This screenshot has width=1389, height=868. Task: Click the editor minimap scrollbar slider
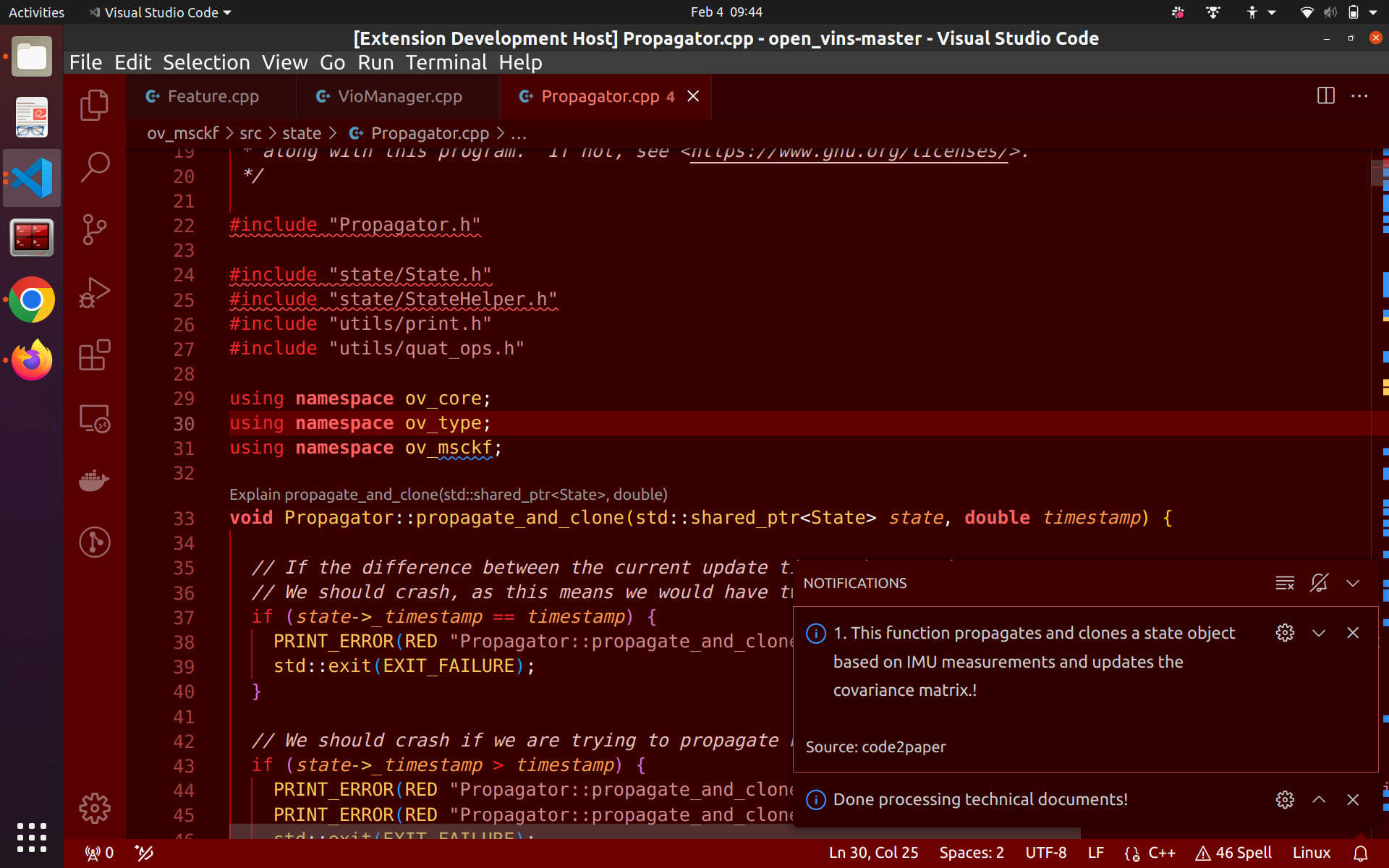coord(1379,174)
